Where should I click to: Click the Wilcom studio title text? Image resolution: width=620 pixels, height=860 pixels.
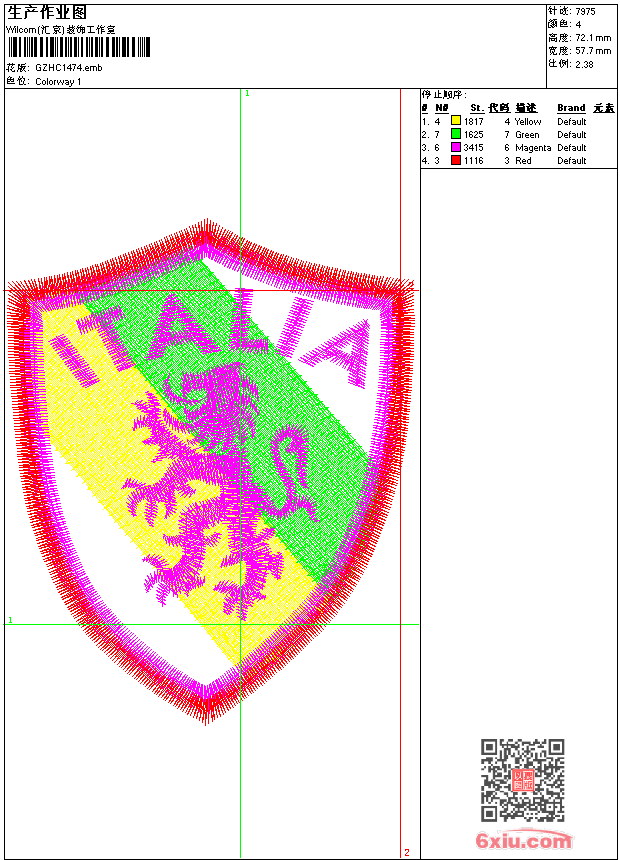click(x=61, y=30)
